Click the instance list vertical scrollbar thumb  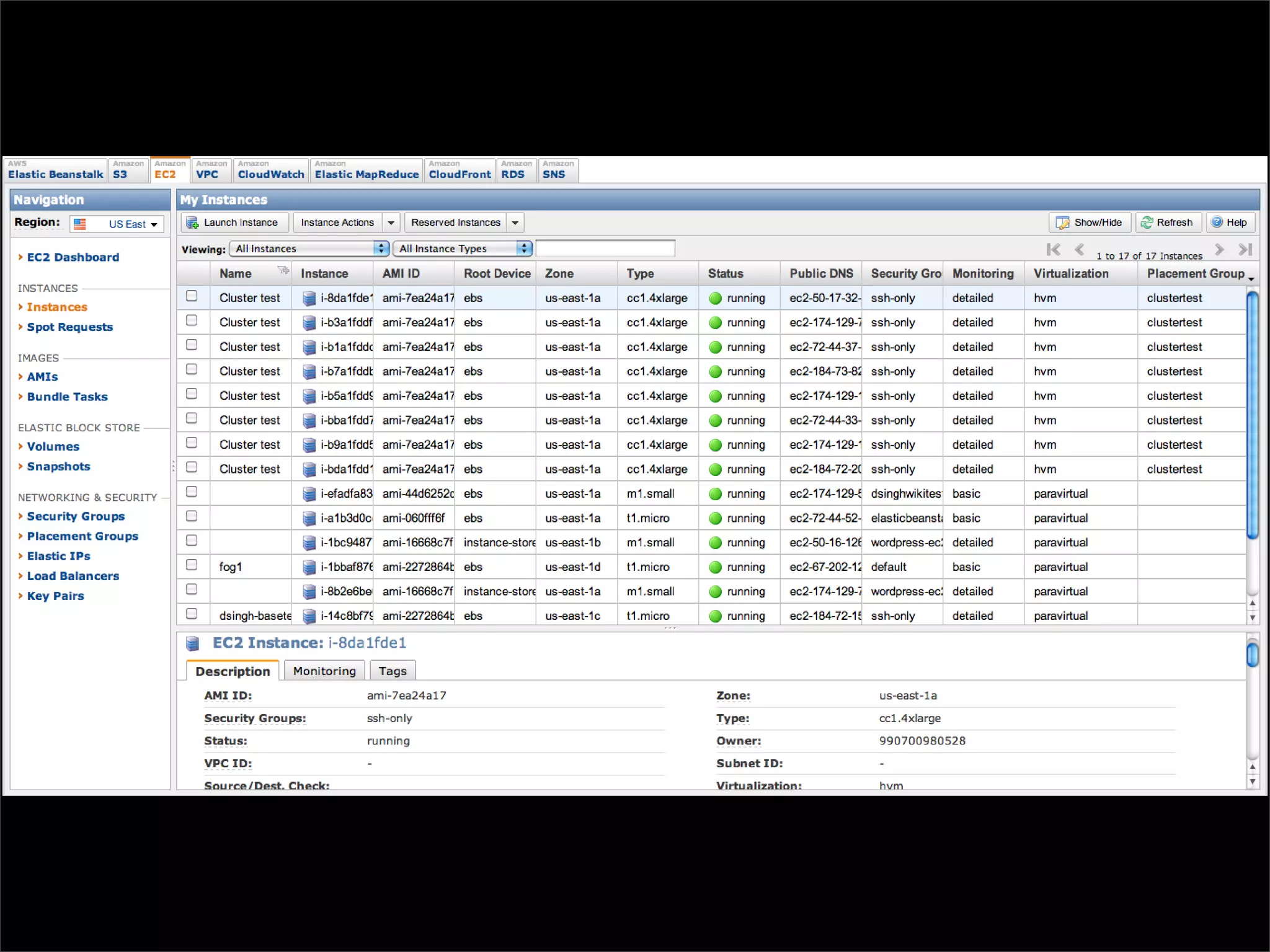(x=1252, y=415)
